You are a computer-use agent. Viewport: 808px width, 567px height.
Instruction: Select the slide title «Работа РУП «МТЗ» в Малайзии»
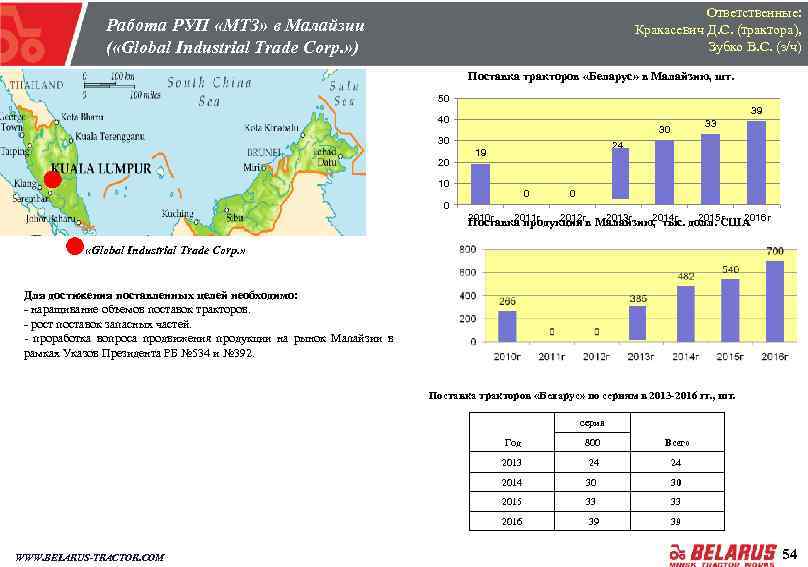(235, 25)
